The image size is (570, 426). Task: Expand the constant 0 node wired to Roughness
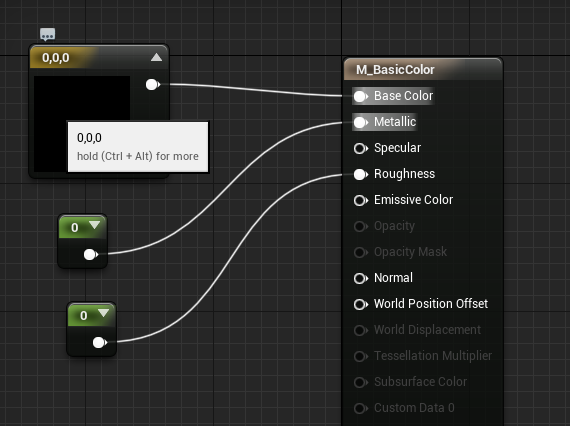click(104, 313)
